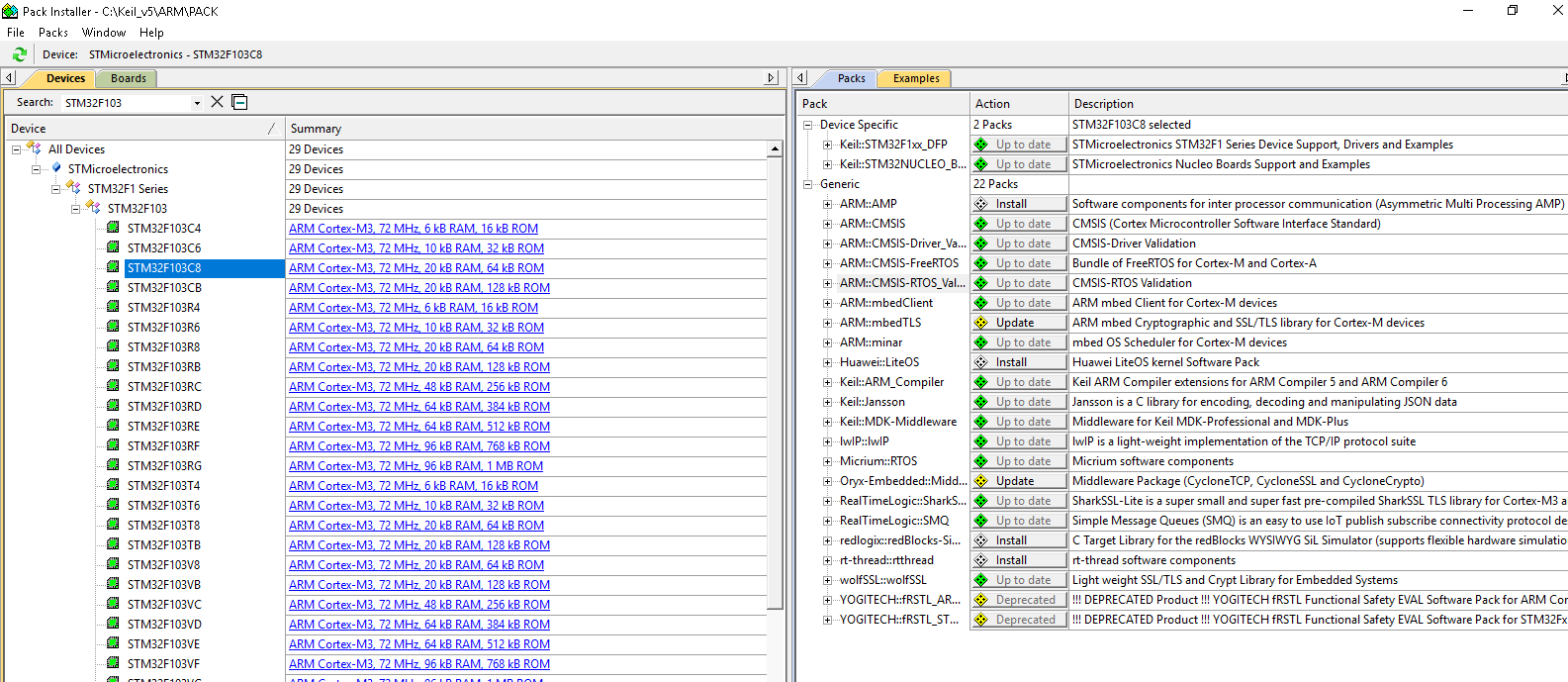Collapse the STM32F1 Series node
Image resolution: width=1568 pixels, height=682 pixels.
coord(55,189)
